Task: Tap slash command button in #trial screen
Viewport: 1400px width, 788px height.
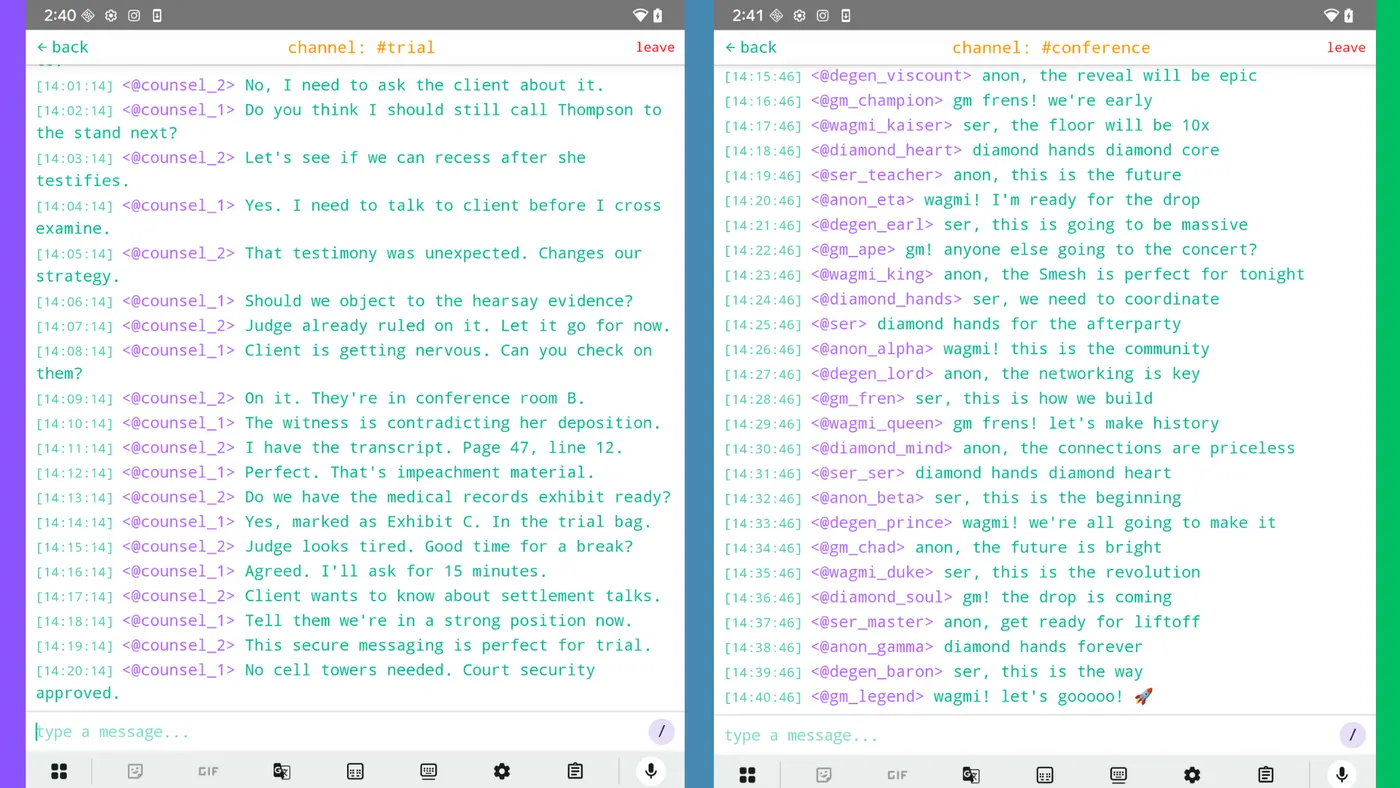Action: (661, 732)
